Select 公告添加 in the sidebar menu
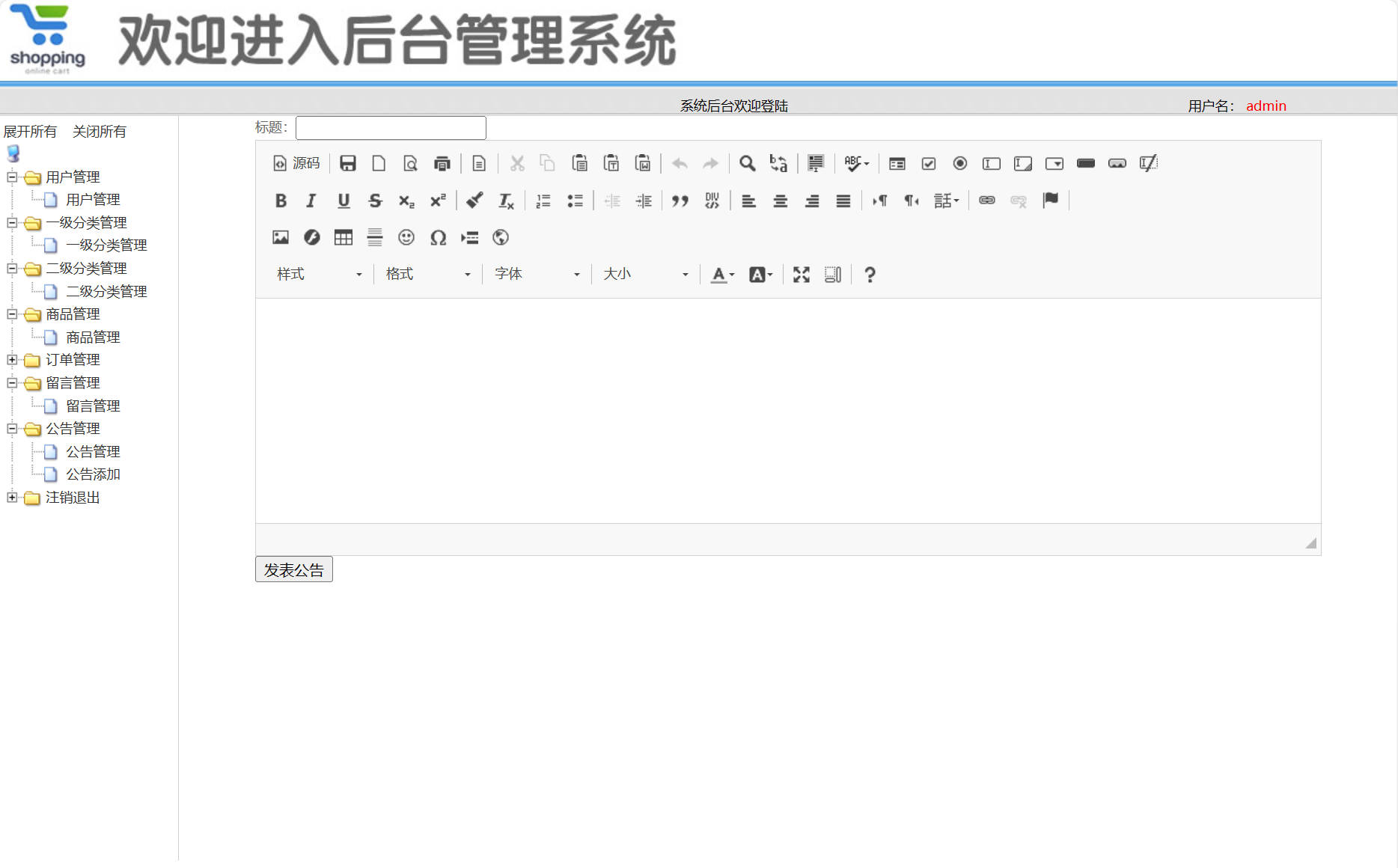The height and width of the screenshot is (868, 1398). click(92, 474)
